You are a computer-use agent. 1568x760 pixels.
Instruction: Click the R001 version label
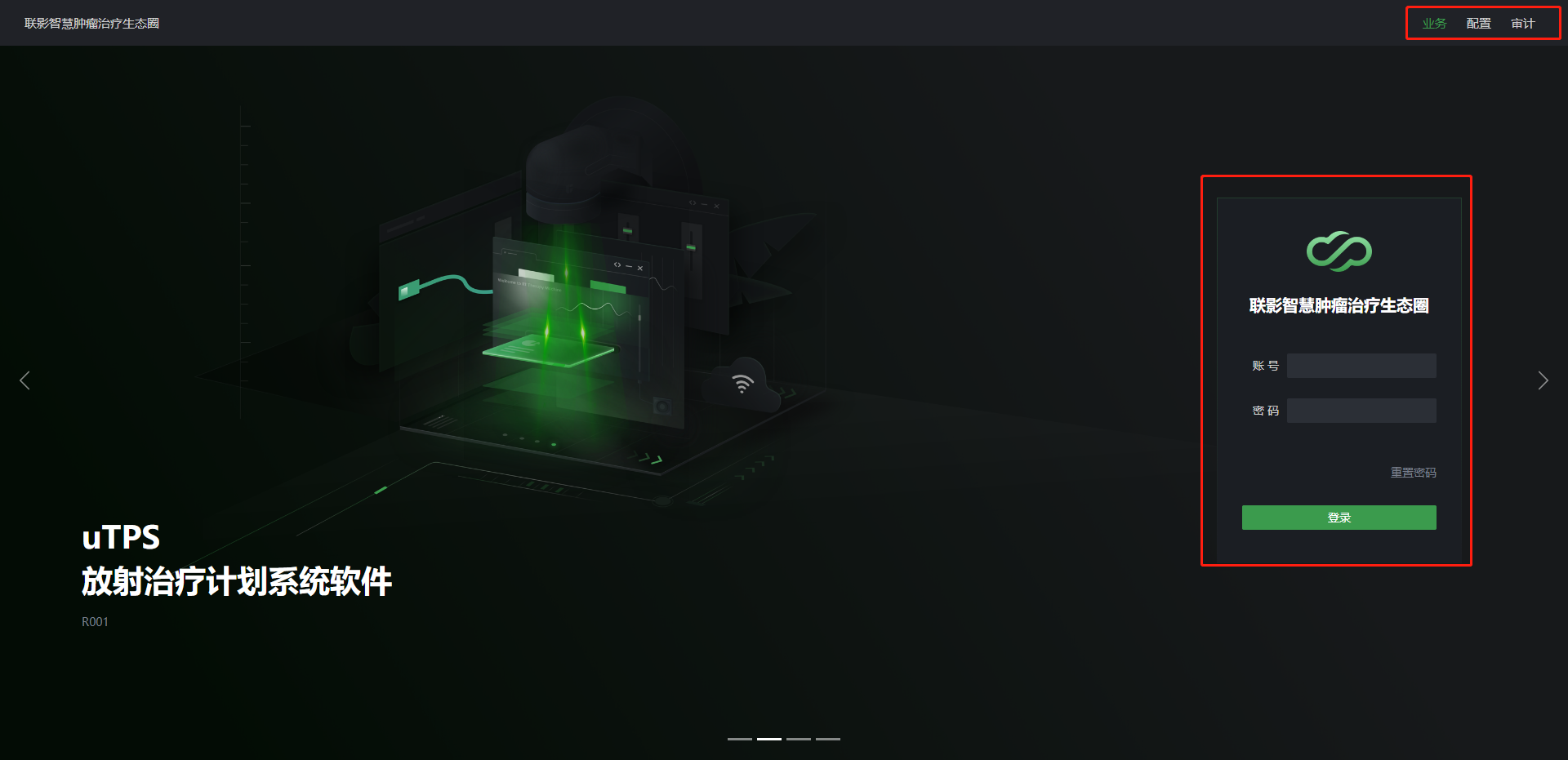pos(95,622)
